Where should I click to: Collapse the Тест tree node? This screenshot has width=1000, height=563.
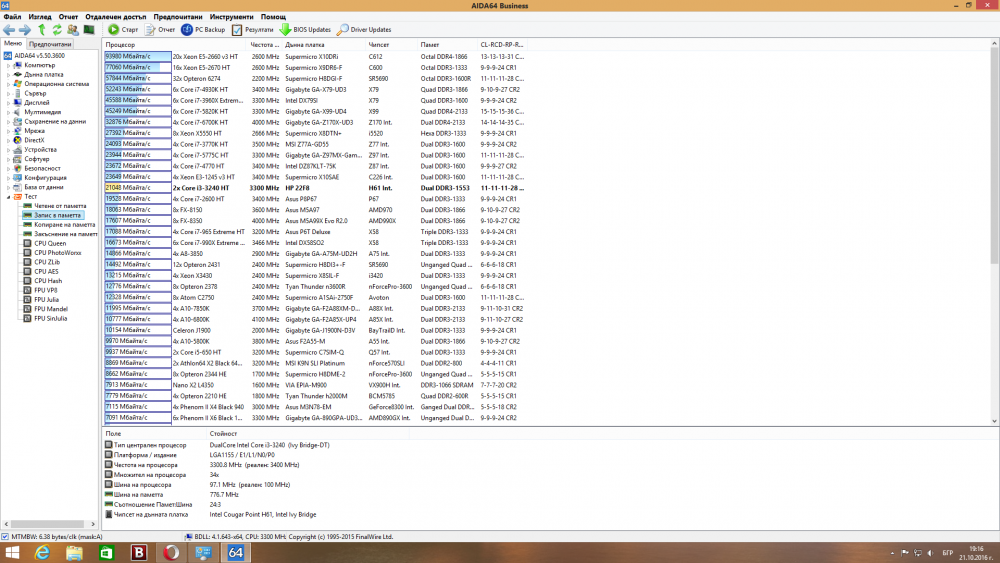tap(8, 196)
